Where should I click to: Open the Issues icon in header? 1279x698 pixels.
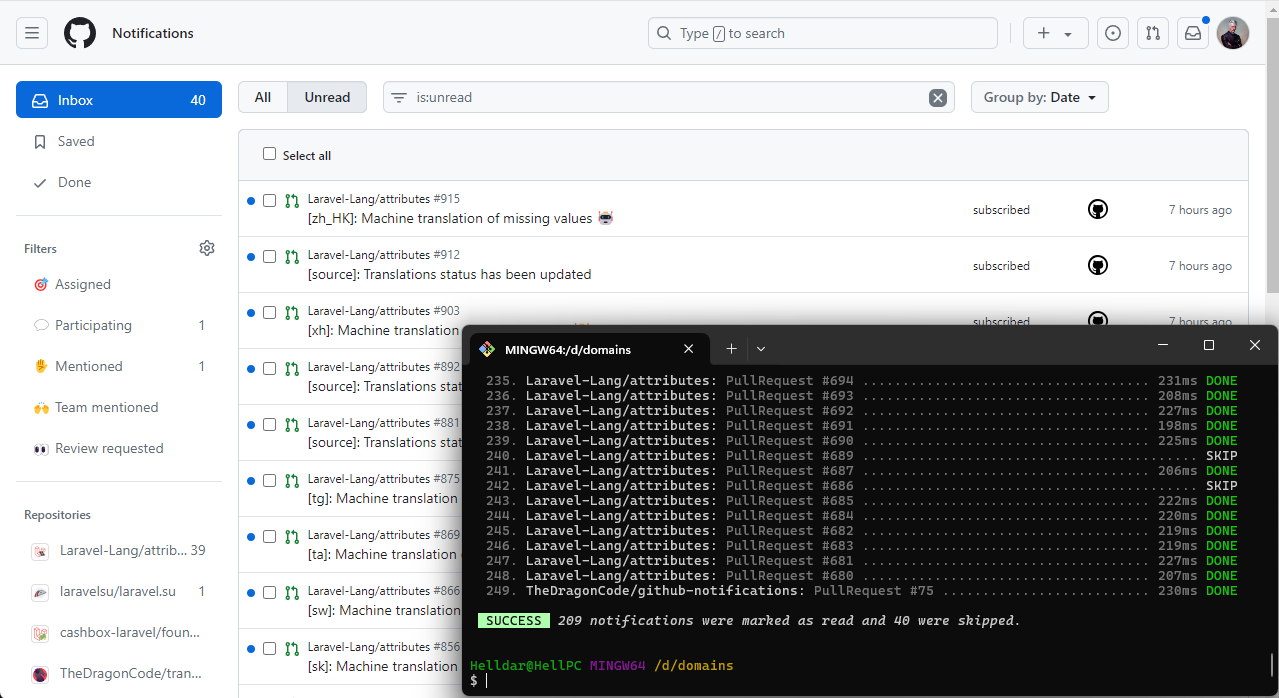pos(1113,33)
